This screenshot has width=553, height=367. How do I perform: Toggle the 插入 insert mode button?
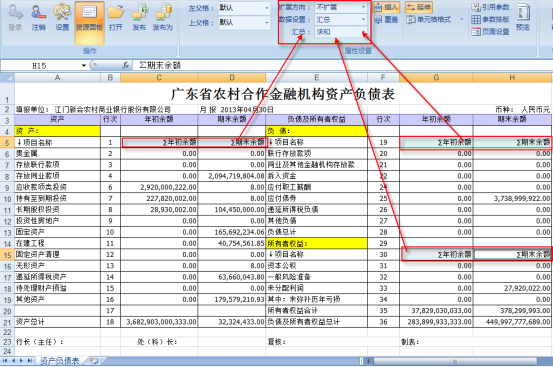click(386, 7)
